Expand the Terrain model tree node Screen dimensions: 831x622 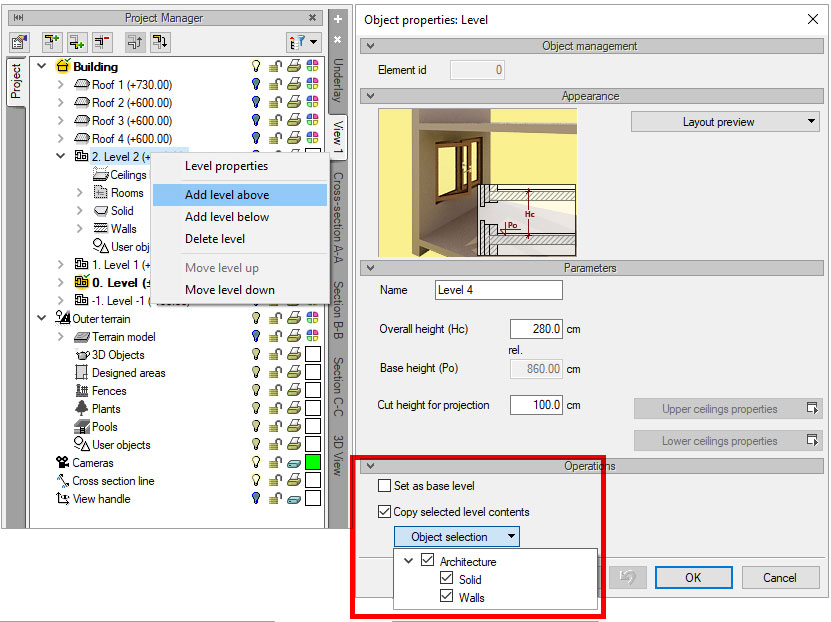pyautogui.click(x=60, y=336)
